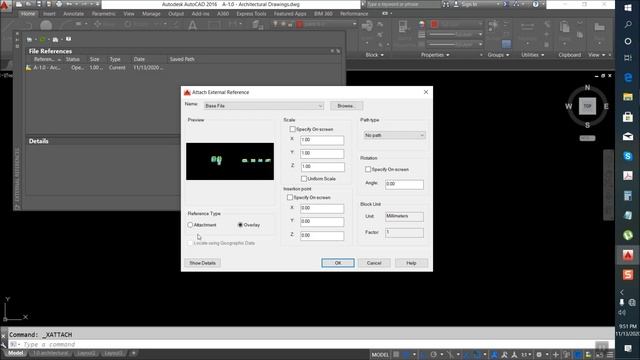This screenshot has width=640, height=360.
Task: Click the rotation Angle input field
Action: point(404,184)
